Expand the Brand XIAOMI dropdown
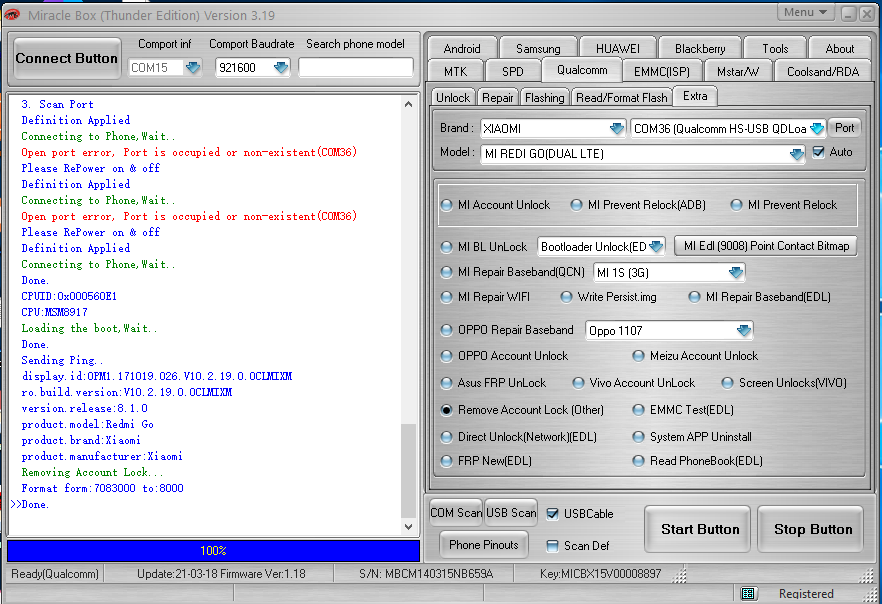 [x=617, y=129]
